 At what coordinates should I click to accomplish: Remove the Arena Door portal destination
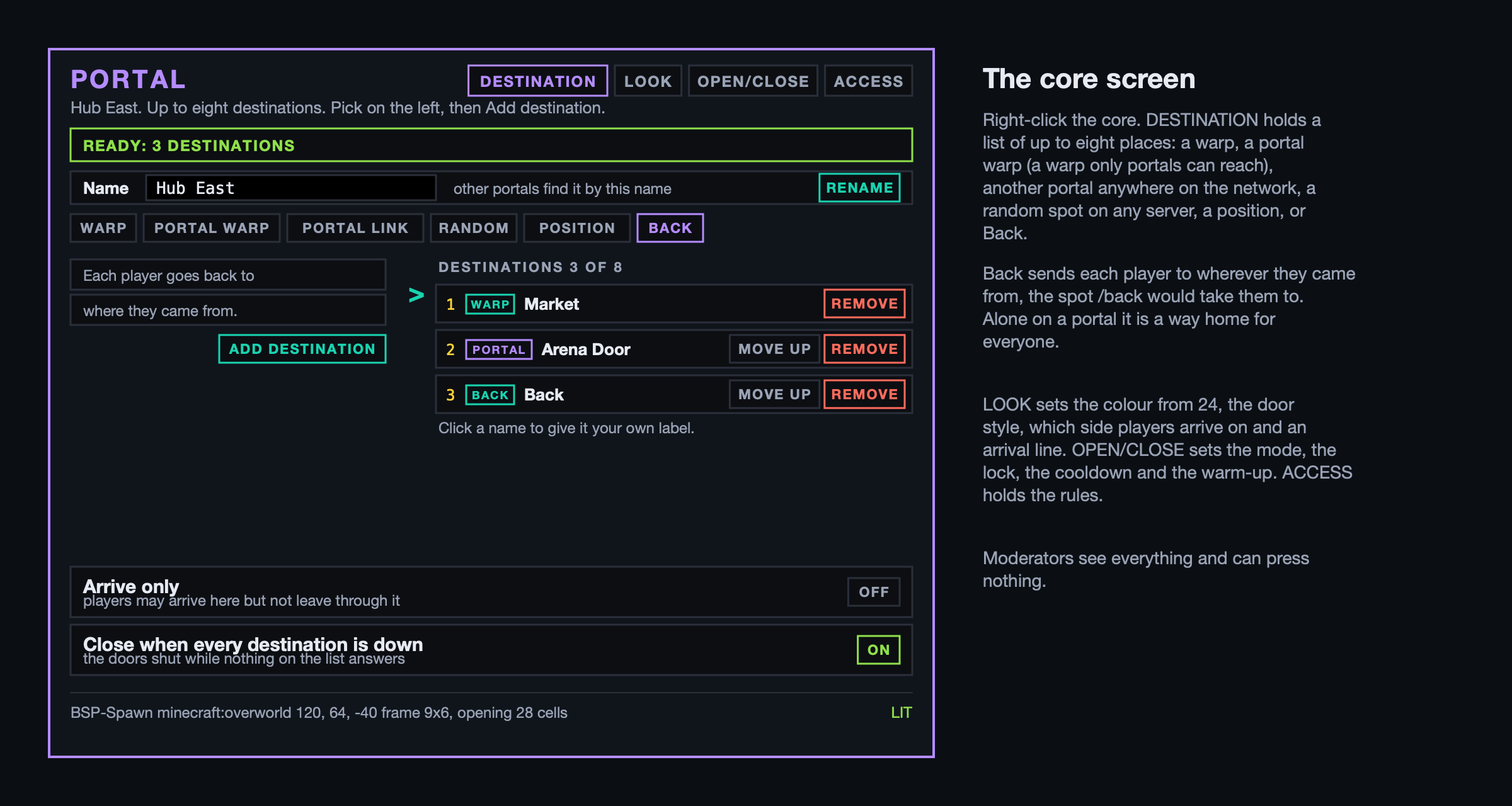coord(864,349)
